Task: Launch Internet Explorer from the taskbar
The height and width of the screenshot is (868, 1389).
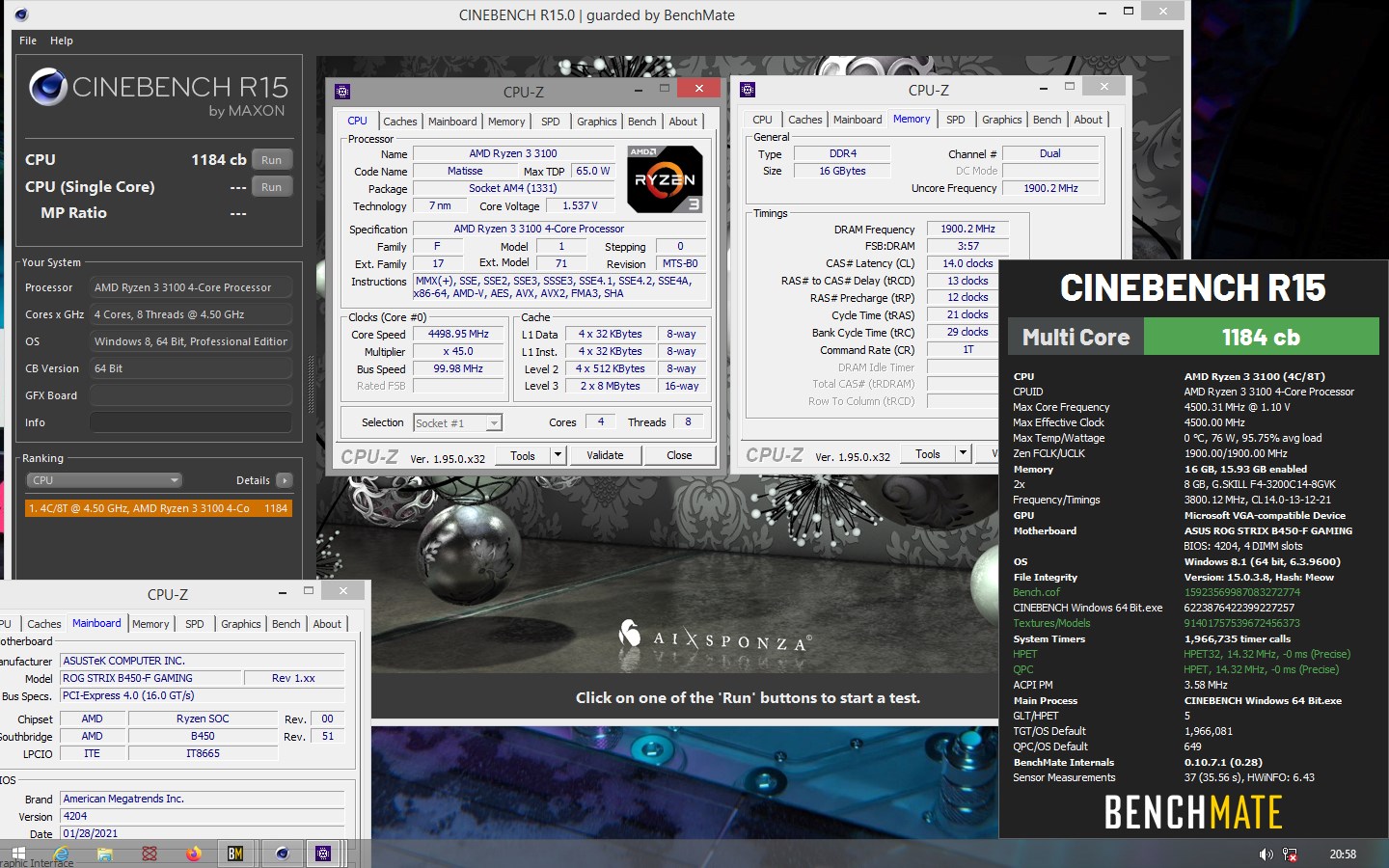Action: pyautogui.click(x=62, y=854)
